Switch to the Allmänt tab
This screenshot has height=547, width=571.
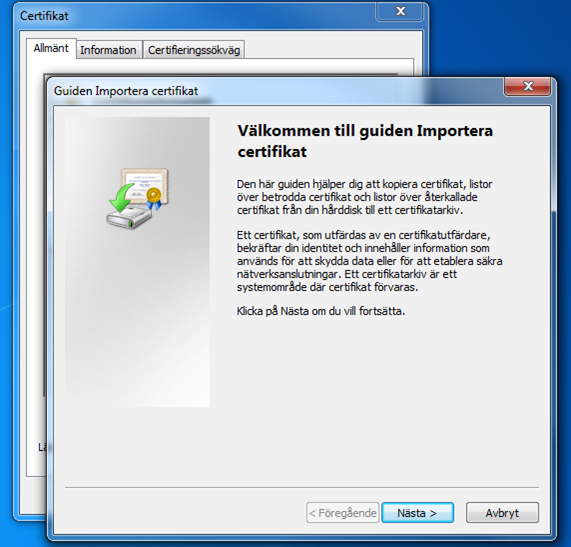tap(51, 48)
